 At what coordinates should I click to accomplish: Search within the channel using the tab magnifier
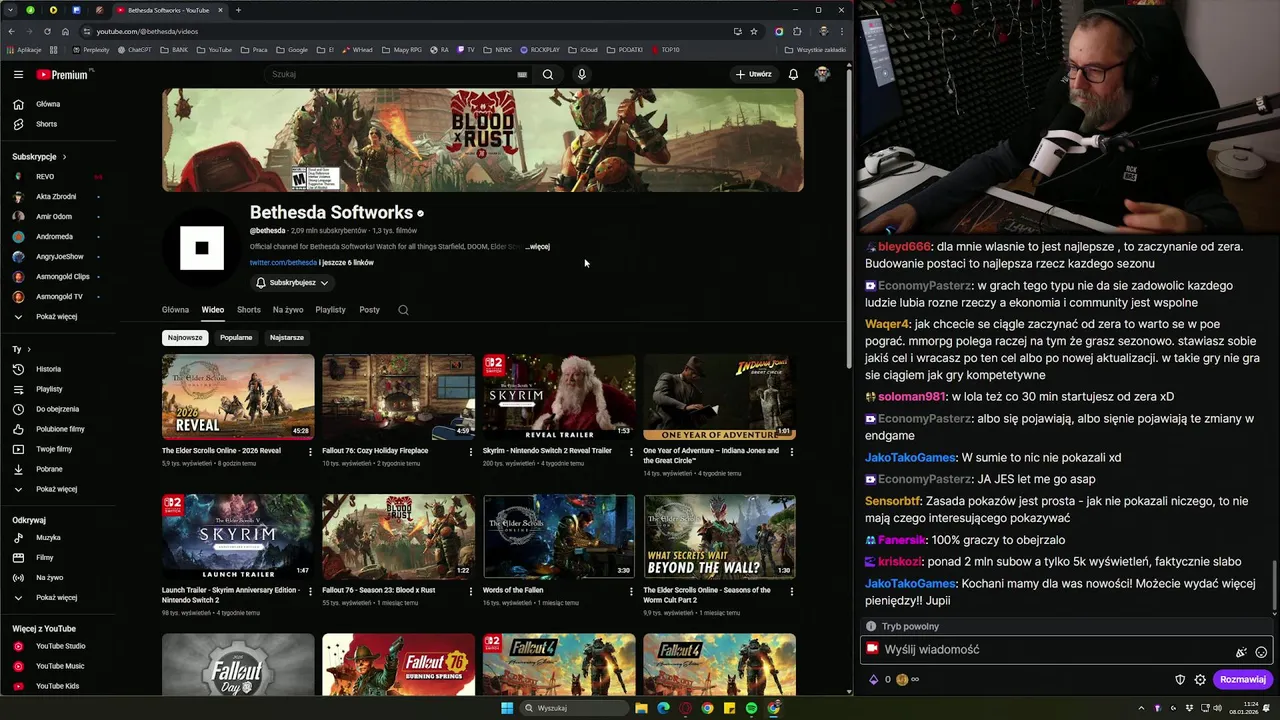pos(403,310)
